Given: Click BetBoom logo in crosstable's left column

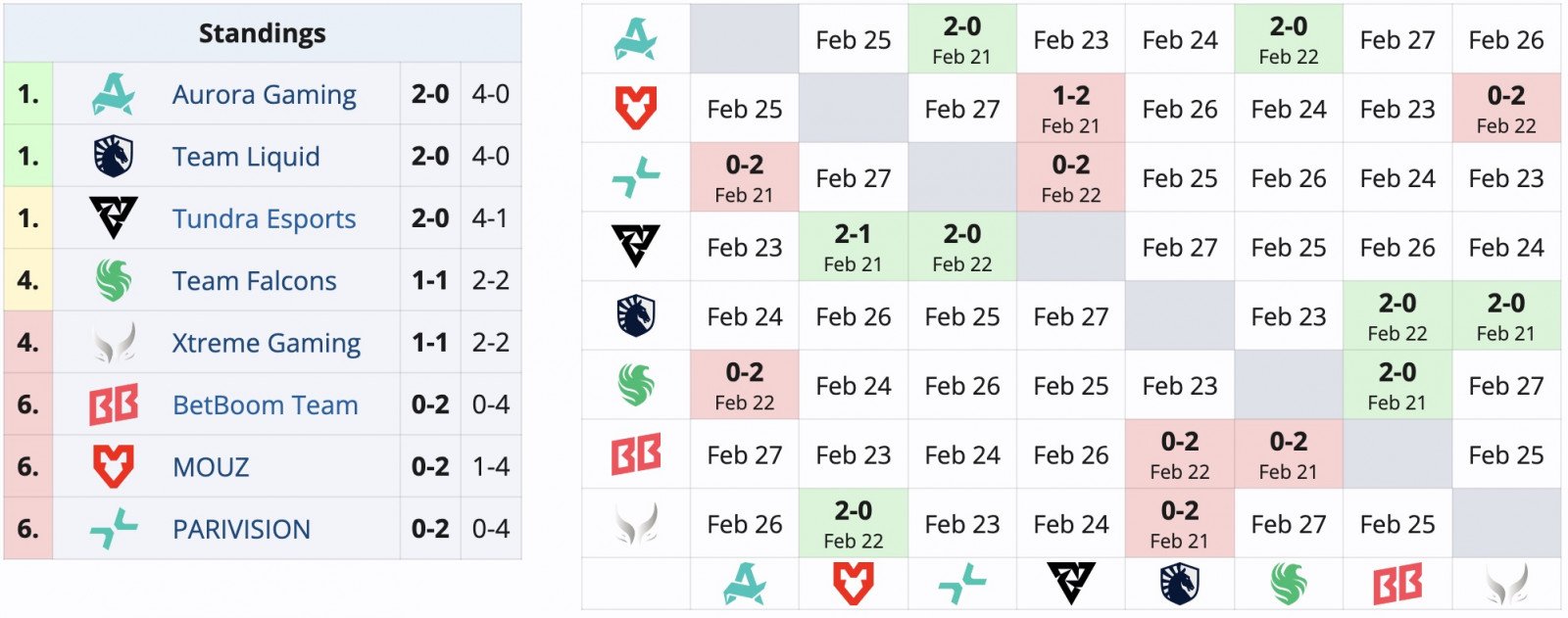Looking at the screenshot, I should [635, 455].
